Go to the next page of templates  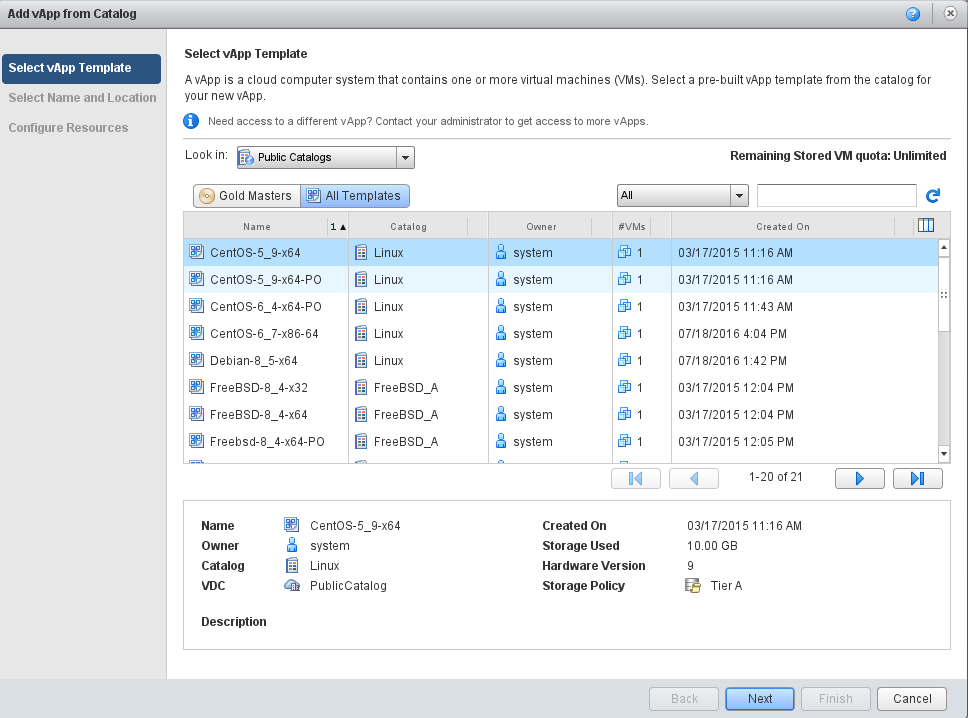(x=859, y=478)
